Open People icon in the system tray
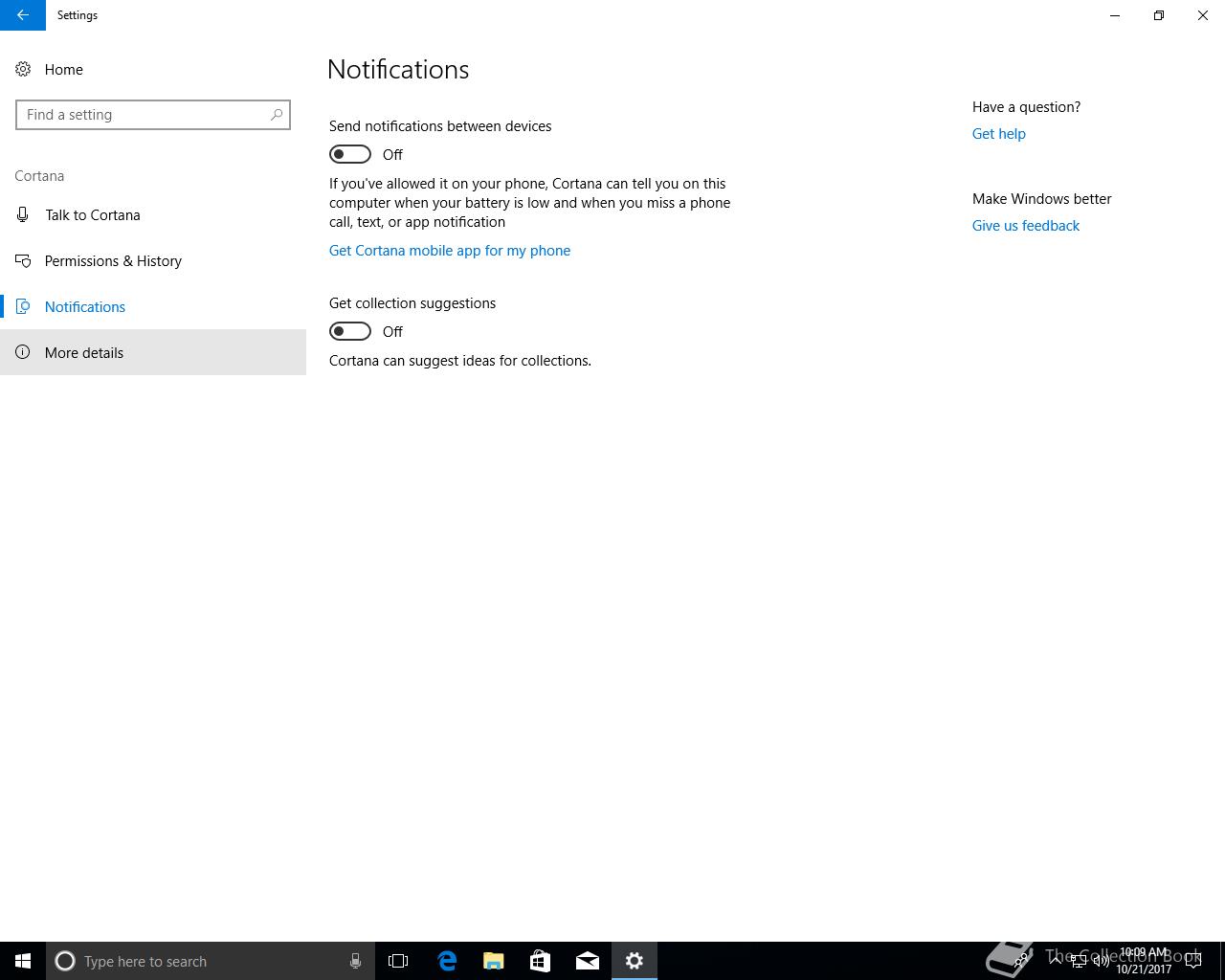The height and width of the screenshot is (980, 1225). point(1023,961)
